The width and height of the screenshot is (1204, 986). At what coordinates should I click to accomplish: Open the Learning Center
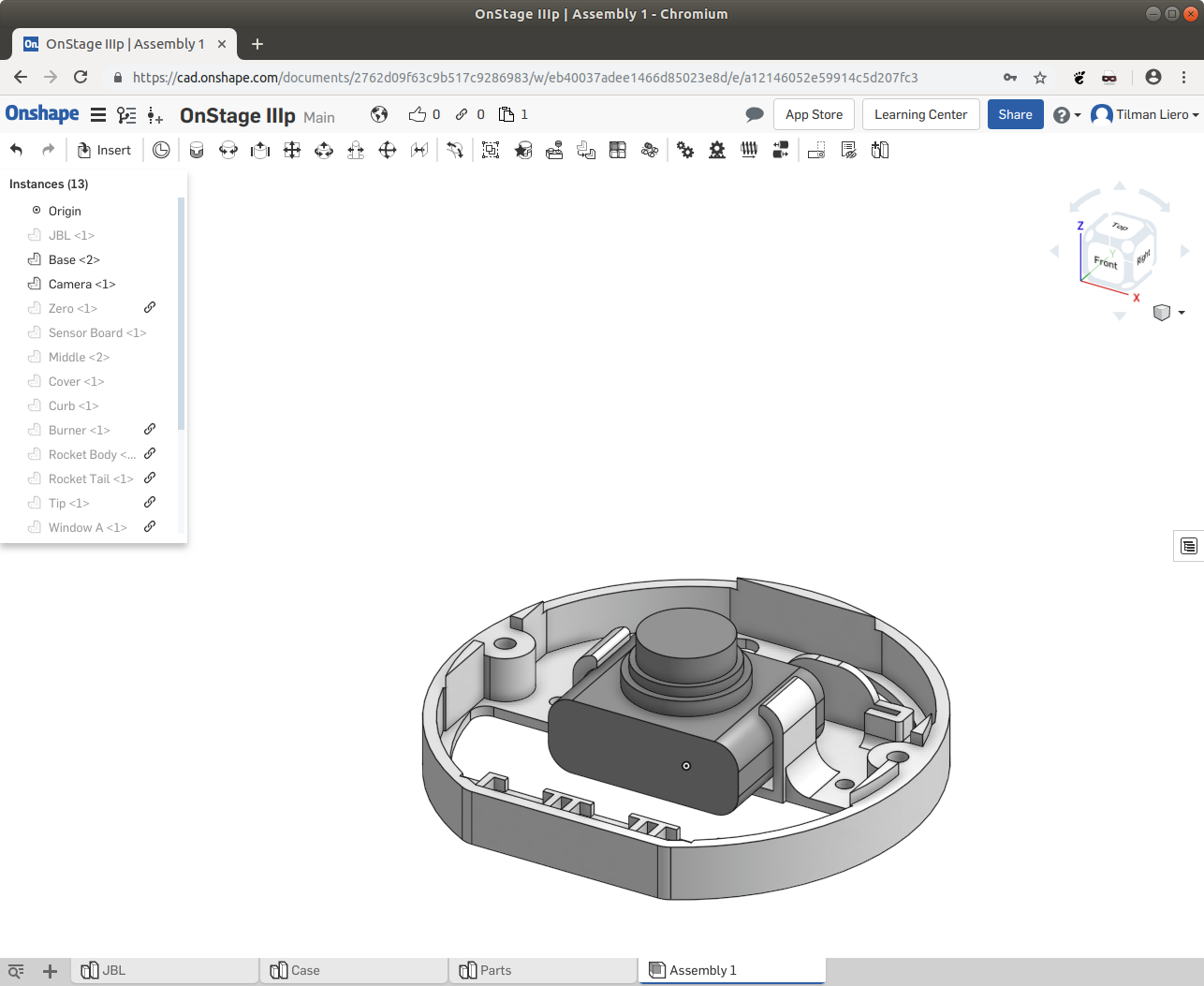tap(920, 114)
